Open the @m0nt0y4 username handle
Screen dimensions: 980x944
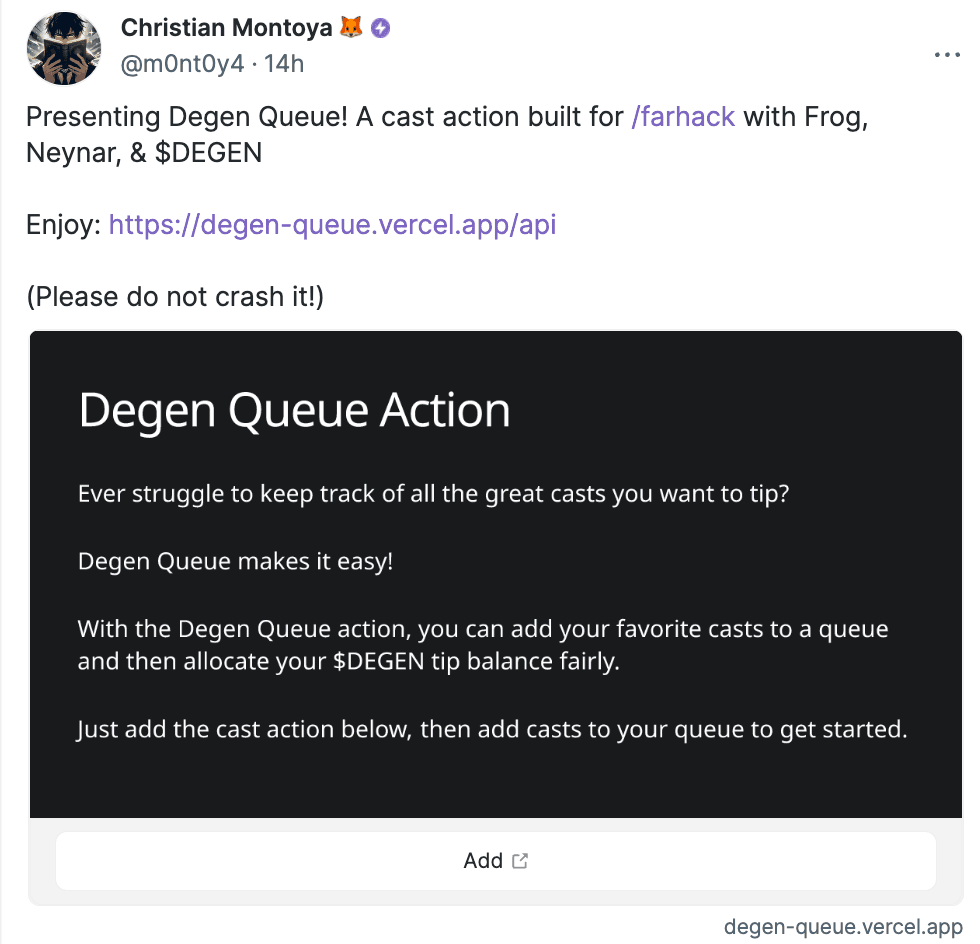point(182,64)
